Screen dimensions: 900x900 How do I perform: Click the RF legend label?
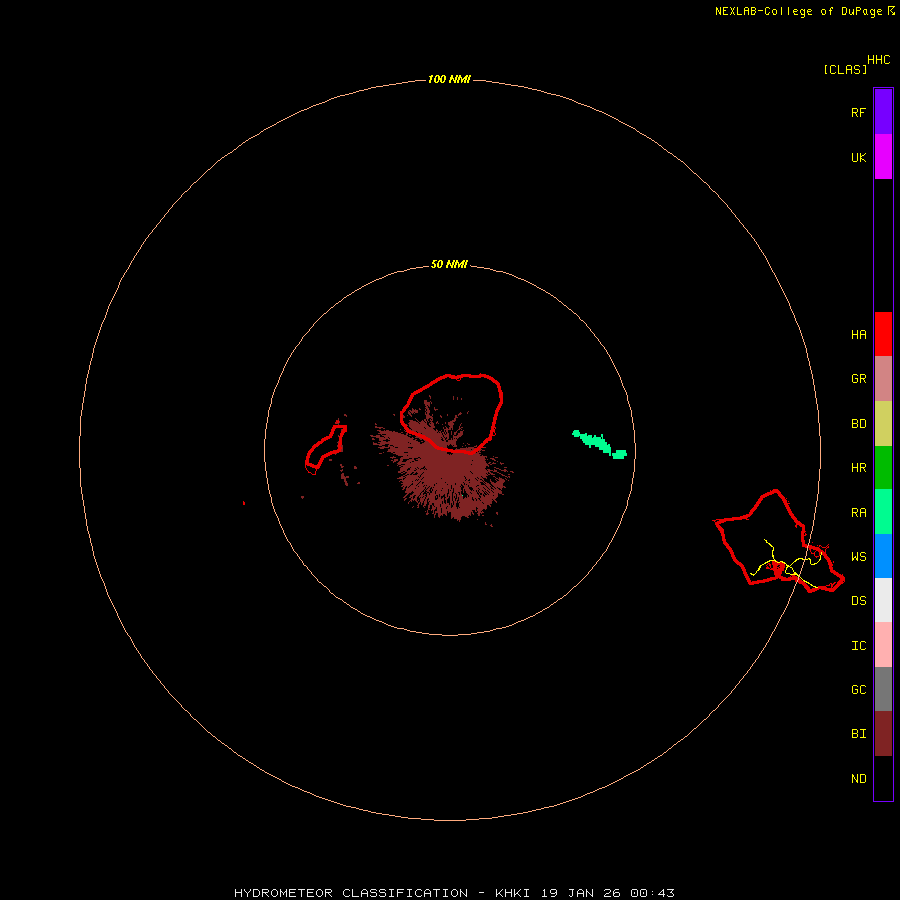coord(858,112)
